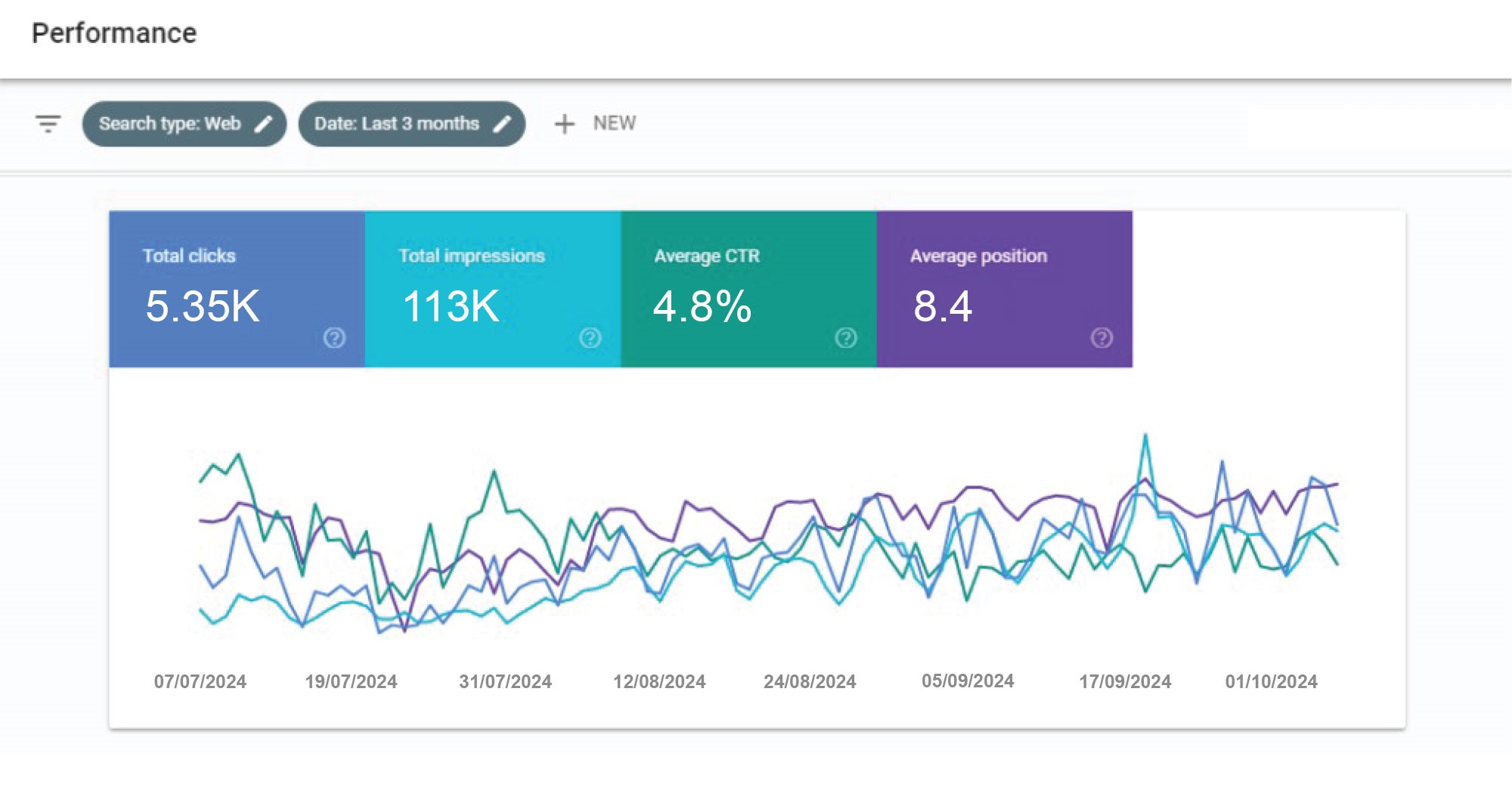Open help icon on Average CTR card
1512x797 pixels.
pyautogui.click(x=845, y=338)
